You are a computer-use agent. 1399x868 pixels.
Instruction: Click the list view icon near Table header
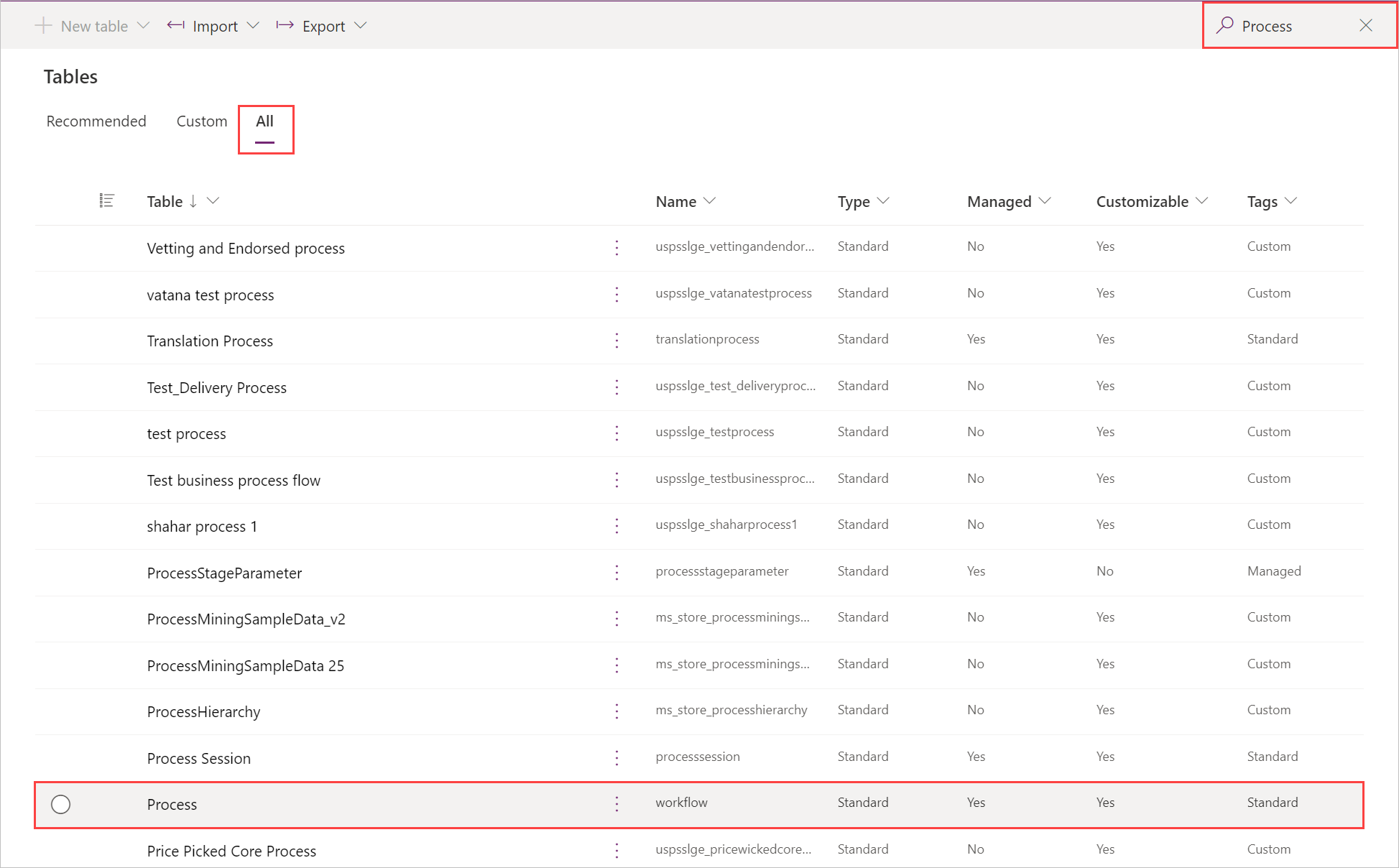106,200
